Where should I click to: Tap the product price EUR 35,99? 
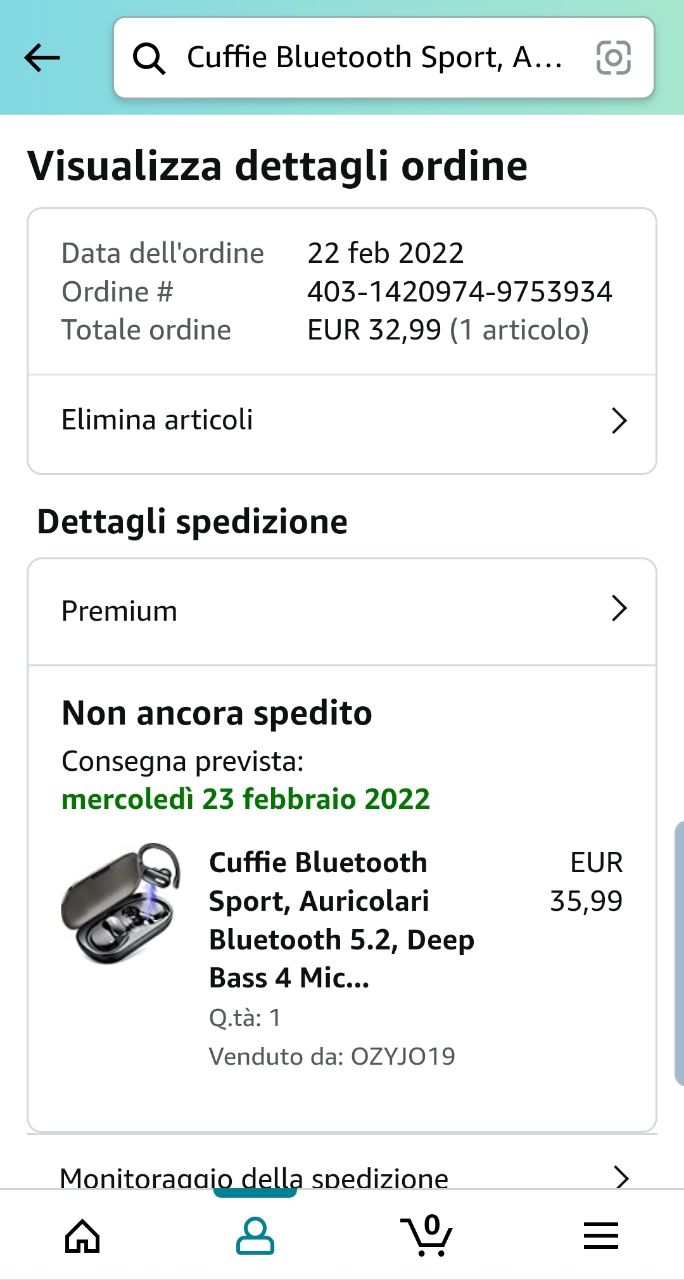pos(587,881)
